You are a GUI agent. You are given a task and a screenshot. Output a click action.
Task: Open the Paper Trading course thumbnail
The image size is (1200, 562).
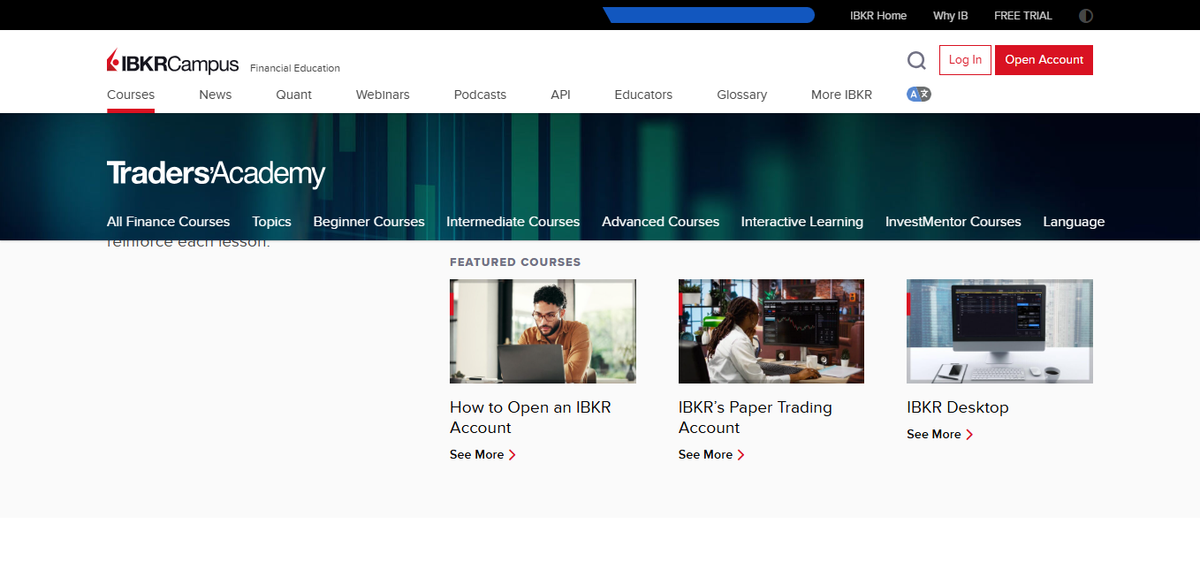[771, 331]
